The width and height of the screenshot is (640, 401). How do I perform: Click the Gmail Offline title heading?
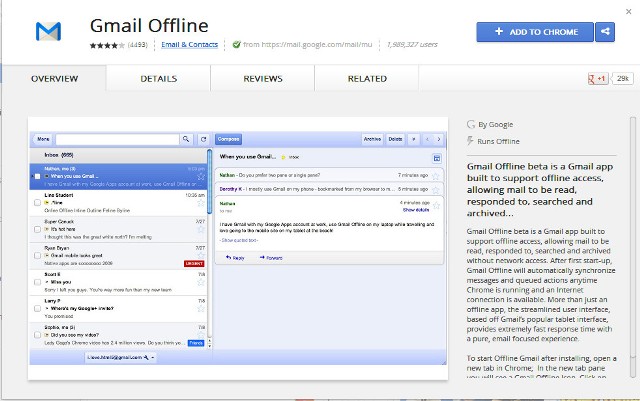tap(149, 25)
